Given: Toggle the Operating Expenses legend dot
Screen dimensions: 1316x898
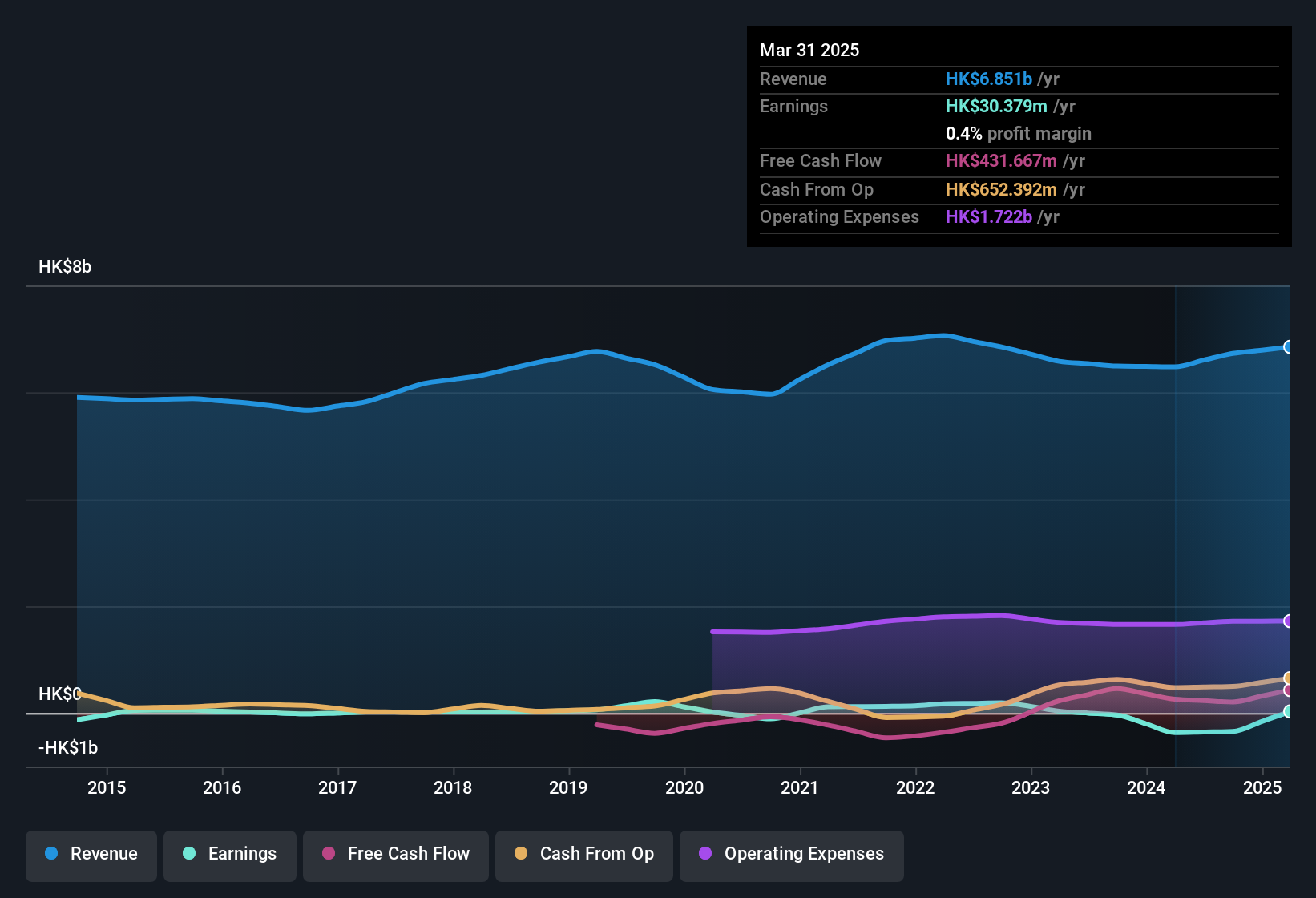Looking at the screenshot, I should pyautogui.click(x=705, y=854).
